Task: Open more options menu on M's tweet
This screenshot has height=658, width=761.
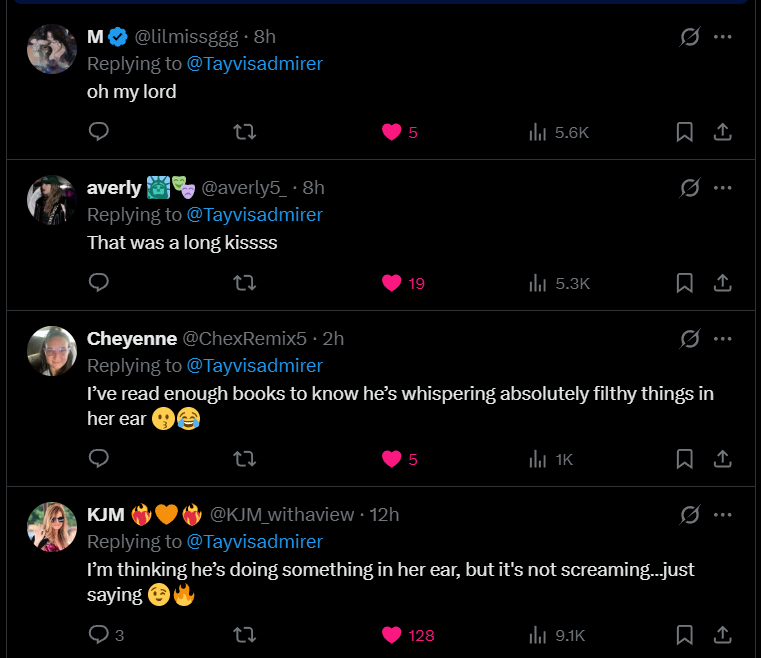Action: [x=723, y=37]
